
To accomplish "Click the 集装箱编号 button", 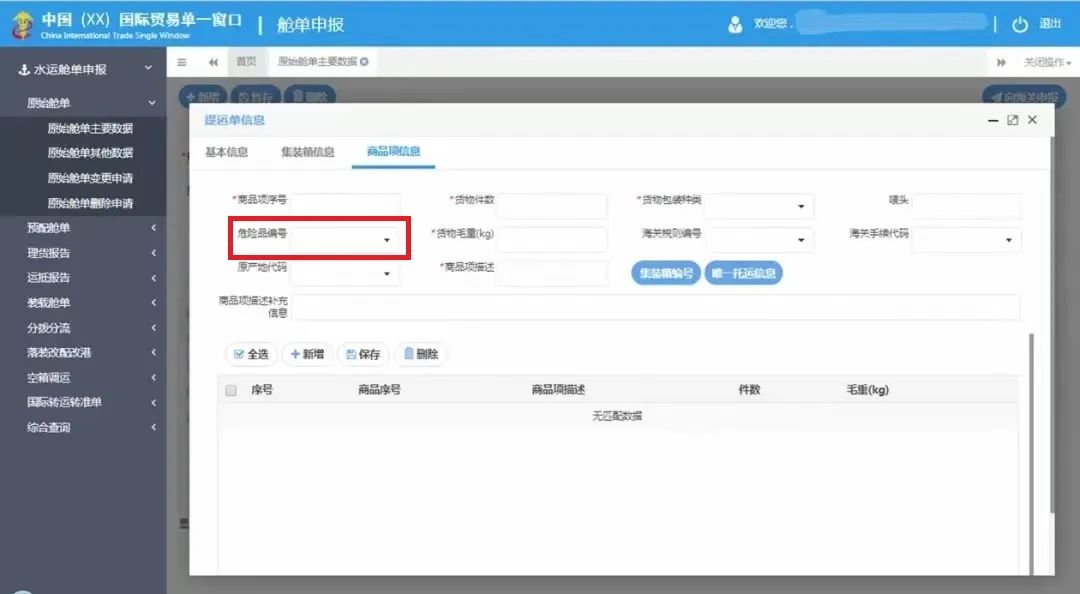I will tap(665, 273).
